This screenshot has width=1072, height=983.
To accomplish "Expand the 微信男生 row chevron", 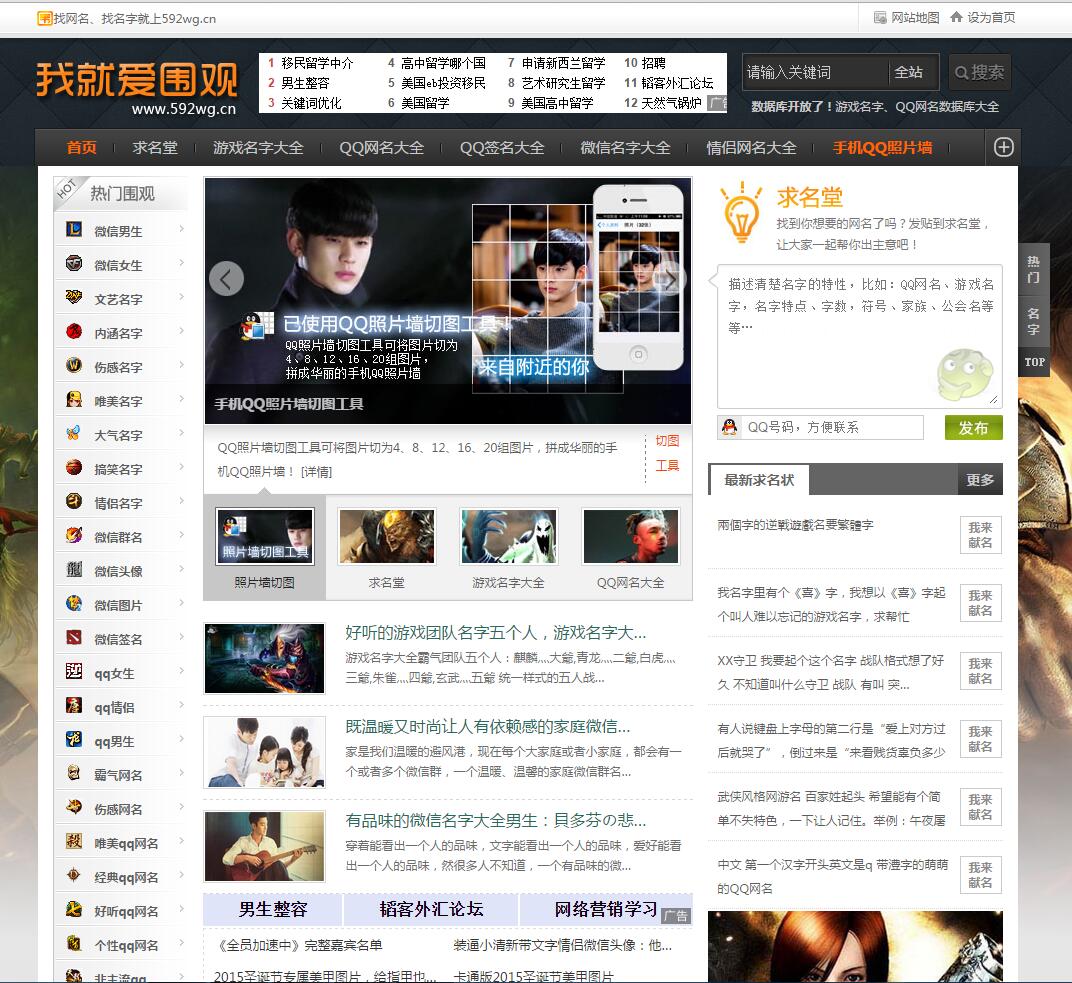I will click(181, 229).
